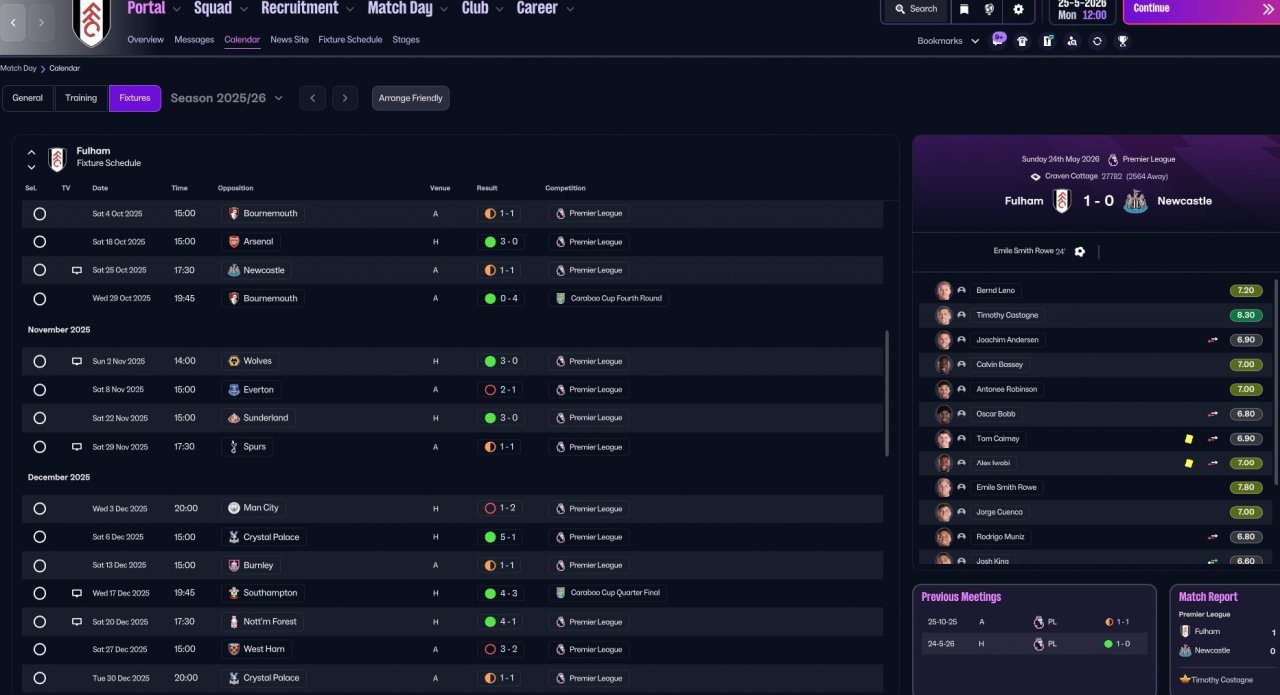
Task: Click Bernd Leno's player portrait
Action: [943, 290]
